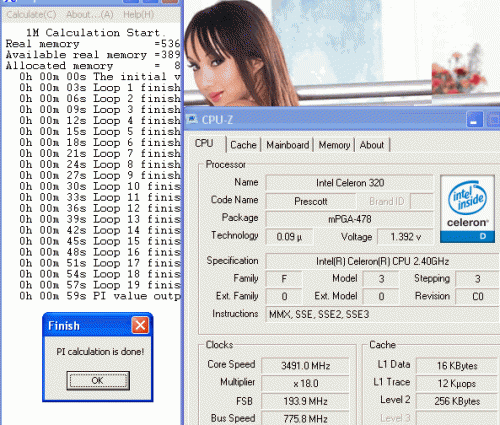This screenshot has height=425, width=500.
Task: Click the 'Available real memory' line
Action: tap(93, 55)
